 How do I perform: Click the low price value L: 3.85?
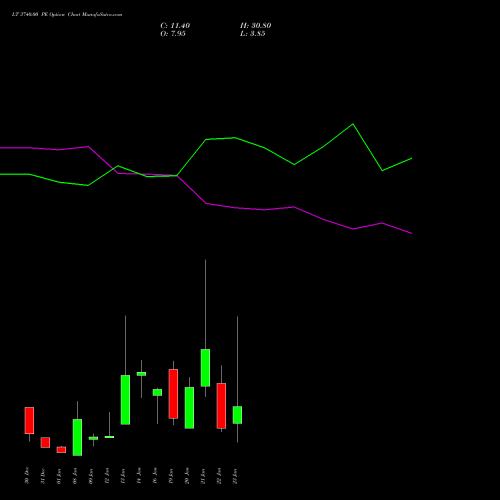coord(252,34)
